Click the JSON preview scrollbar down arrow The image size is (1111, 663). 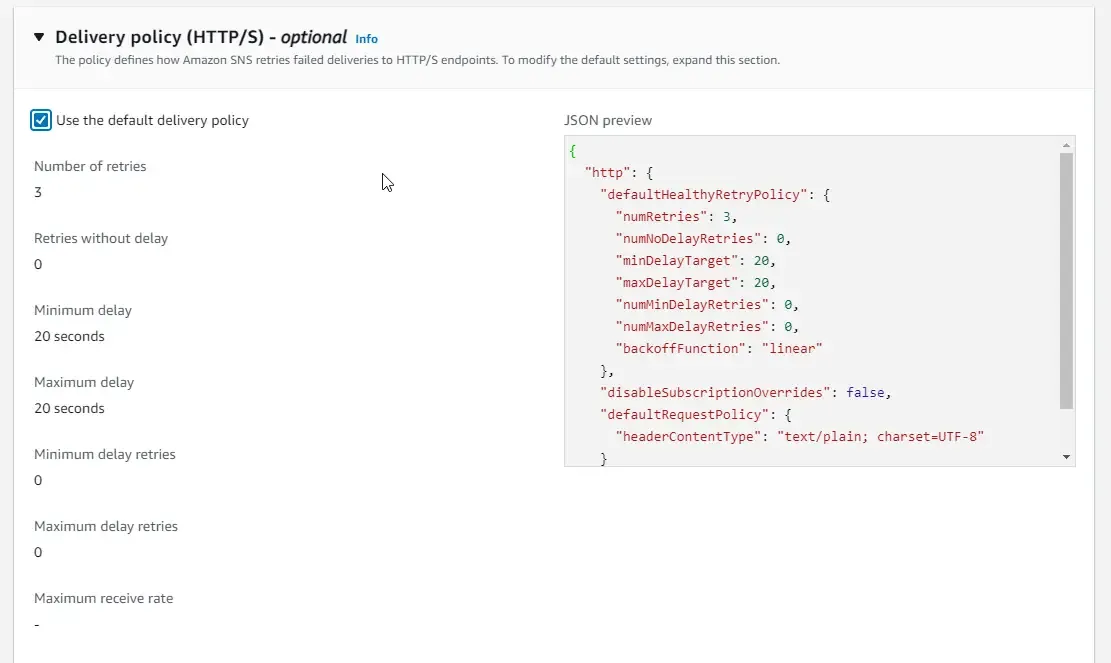coord(1067,457)
